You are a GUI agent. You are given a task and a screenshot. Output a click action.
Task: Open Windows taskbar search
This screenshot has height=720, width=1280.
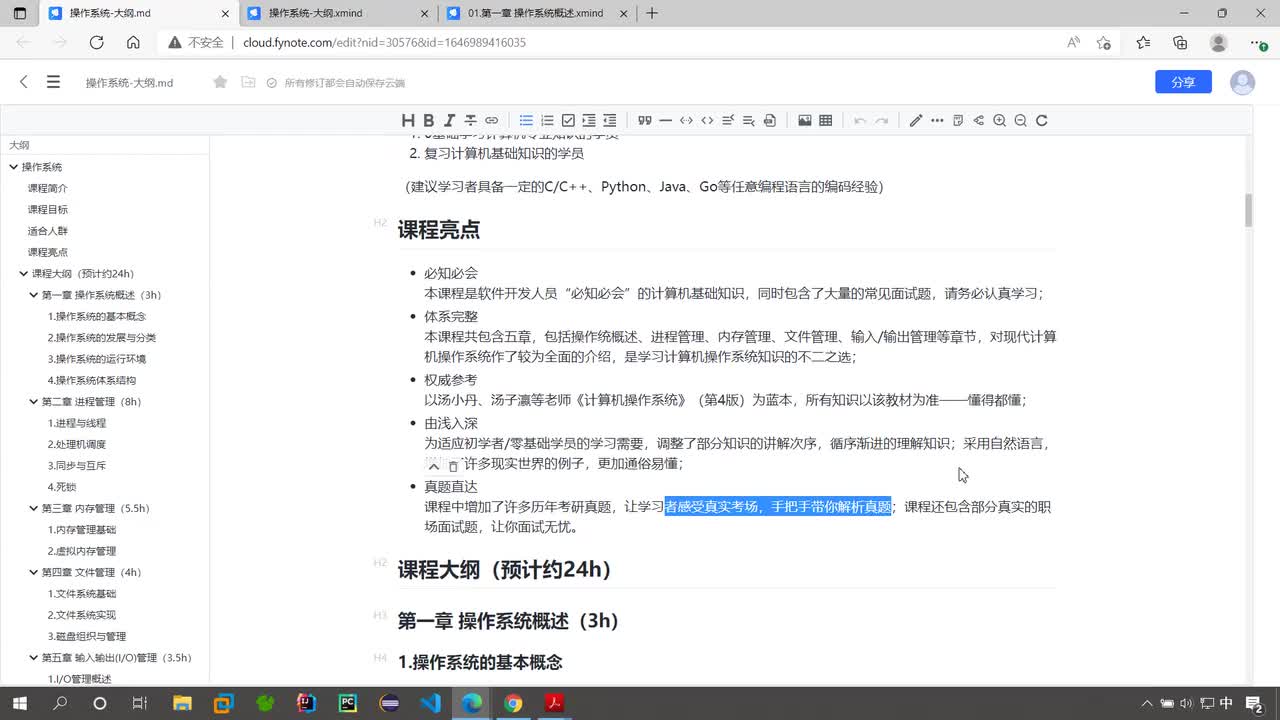pyautogui.click(x=59, y=703)
